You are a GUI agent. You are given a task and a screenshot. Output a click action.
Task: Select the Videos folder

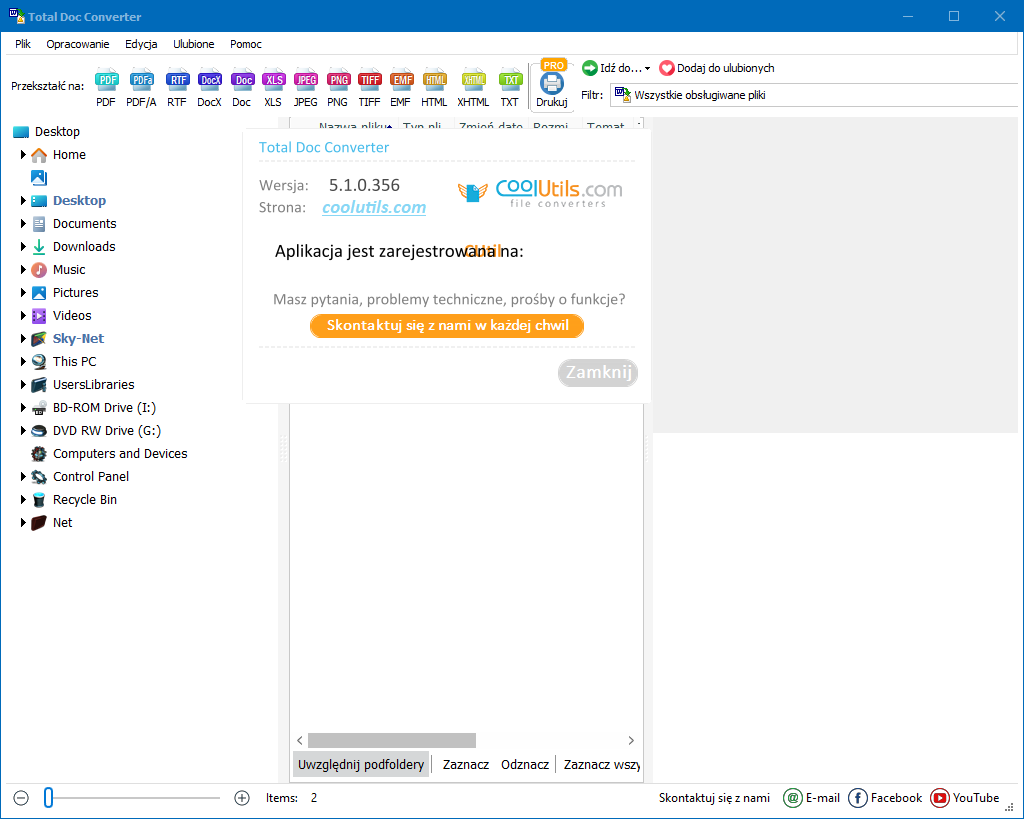(72, 315)
